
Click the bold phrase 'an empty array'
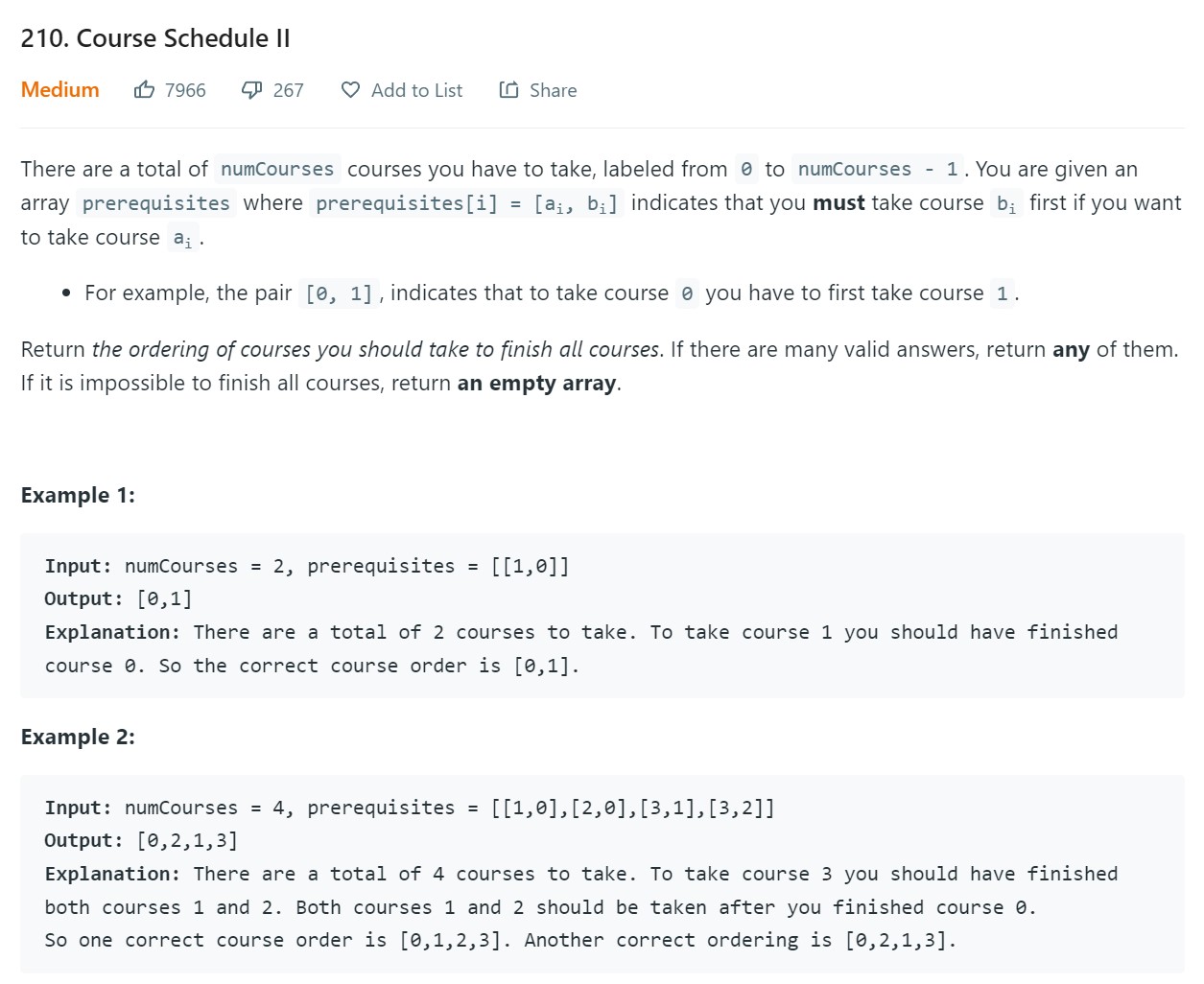[x=536, y=384]
